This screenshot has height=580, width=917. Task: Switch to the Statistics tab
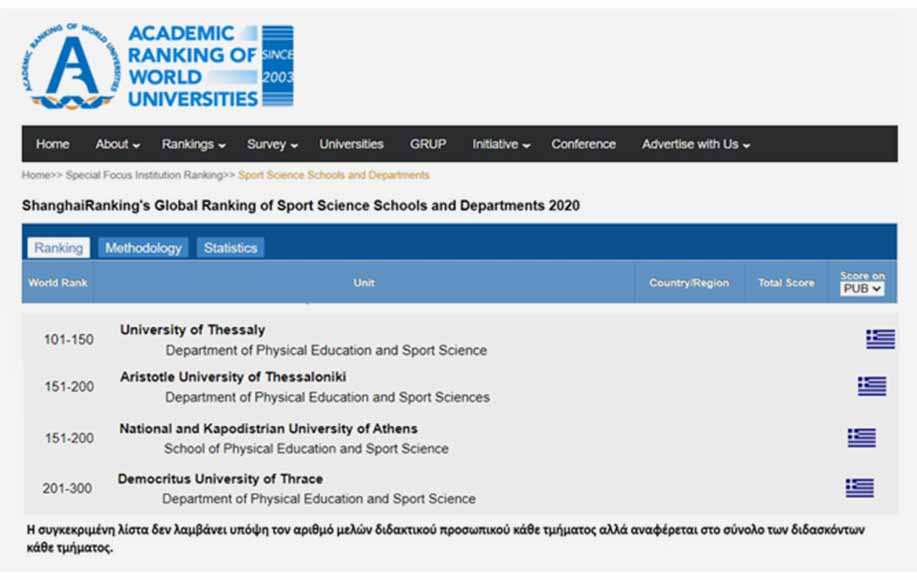pyautogui.click(x=230, y=248)
